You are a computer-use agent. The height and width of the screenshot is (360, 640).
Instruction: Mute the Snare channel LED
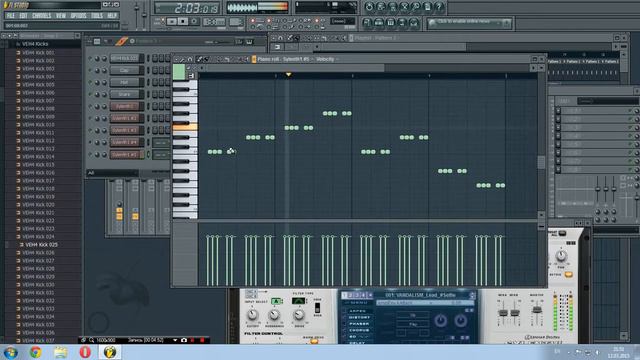[90, 94]
